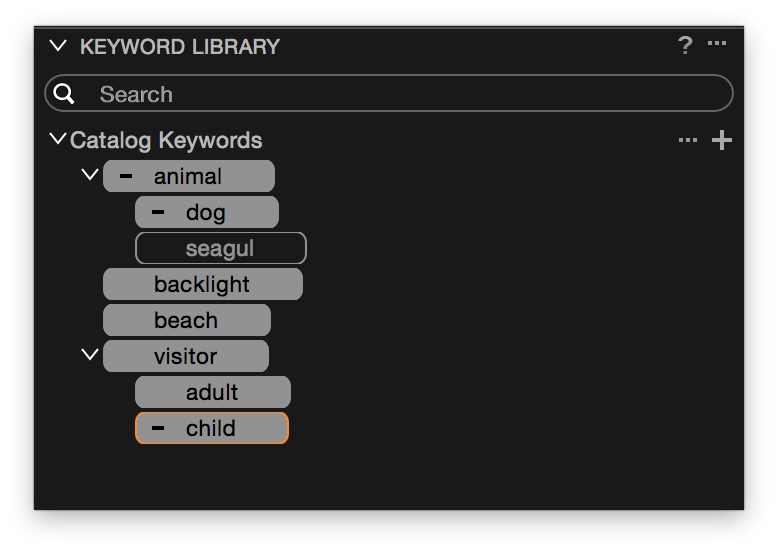The image size is (778, 552).
Task: Click the visitor keyword tag
Action: coord(186,356)
